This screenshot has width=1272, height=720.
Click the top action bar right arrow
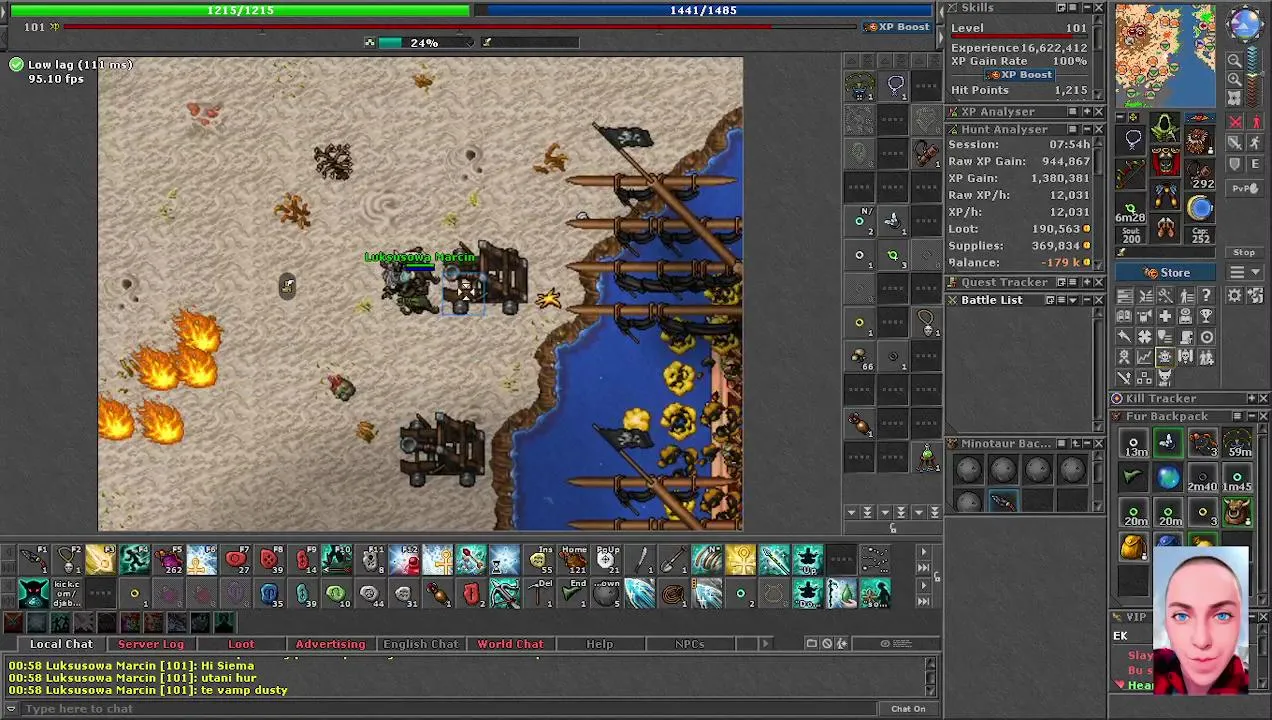click(924, 551)
